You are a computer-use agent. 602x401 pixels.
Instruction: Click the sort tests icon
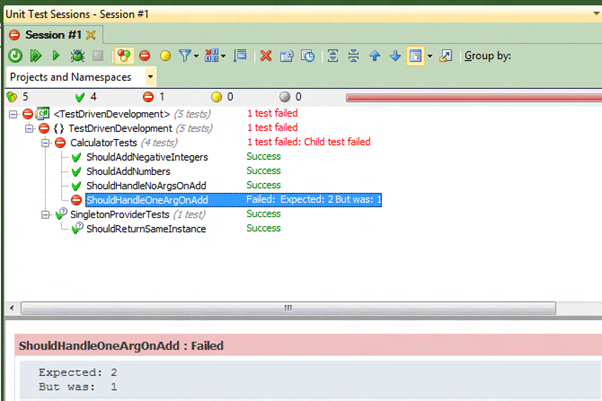coord(240,56)
